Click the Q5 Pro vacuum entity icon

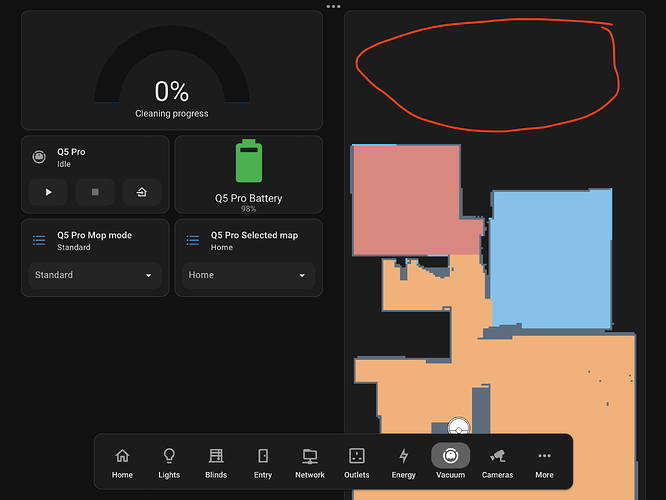pyautogui.click(x=38, y=157)
